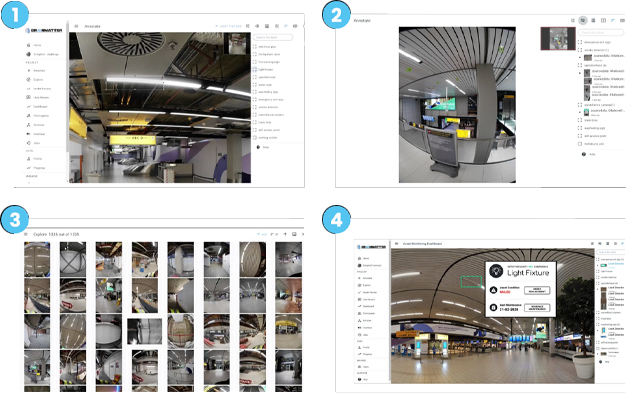The width and height of the screenshot is (626, 393).
Task: Tick the 'nothing visible' checkbox in panel 1
Action: click(255, 137)
